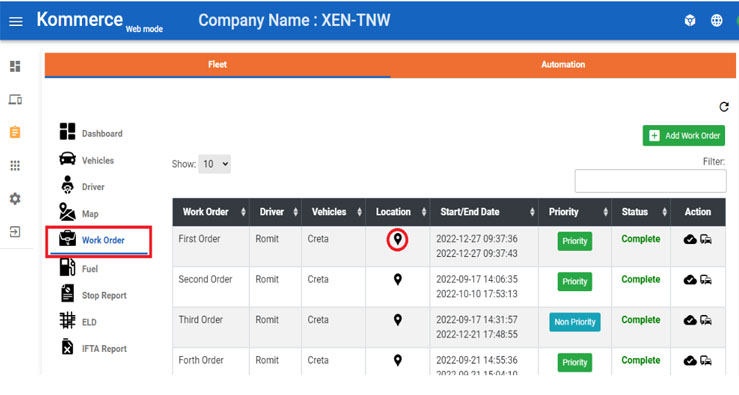This screenshot has width=739, height=395.
Task: Open Stop Report in the fleet menu
Action: click(93, 295)
